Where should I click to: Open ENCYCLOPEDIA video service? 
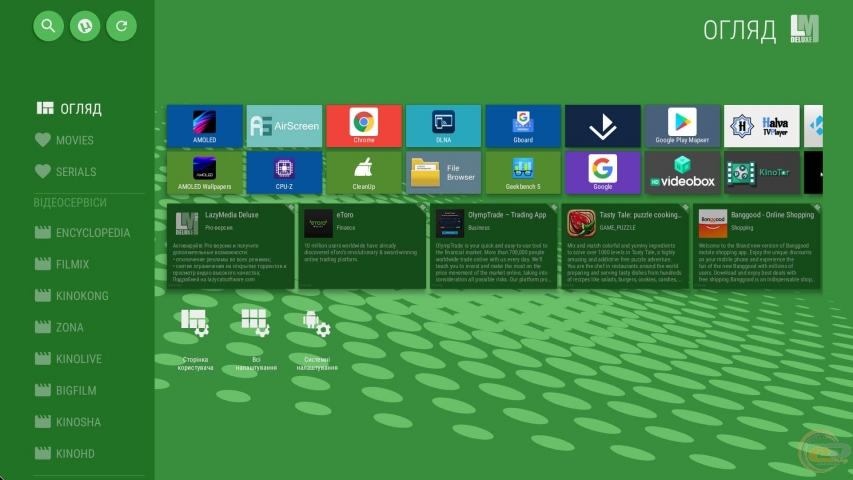[82, 233]
